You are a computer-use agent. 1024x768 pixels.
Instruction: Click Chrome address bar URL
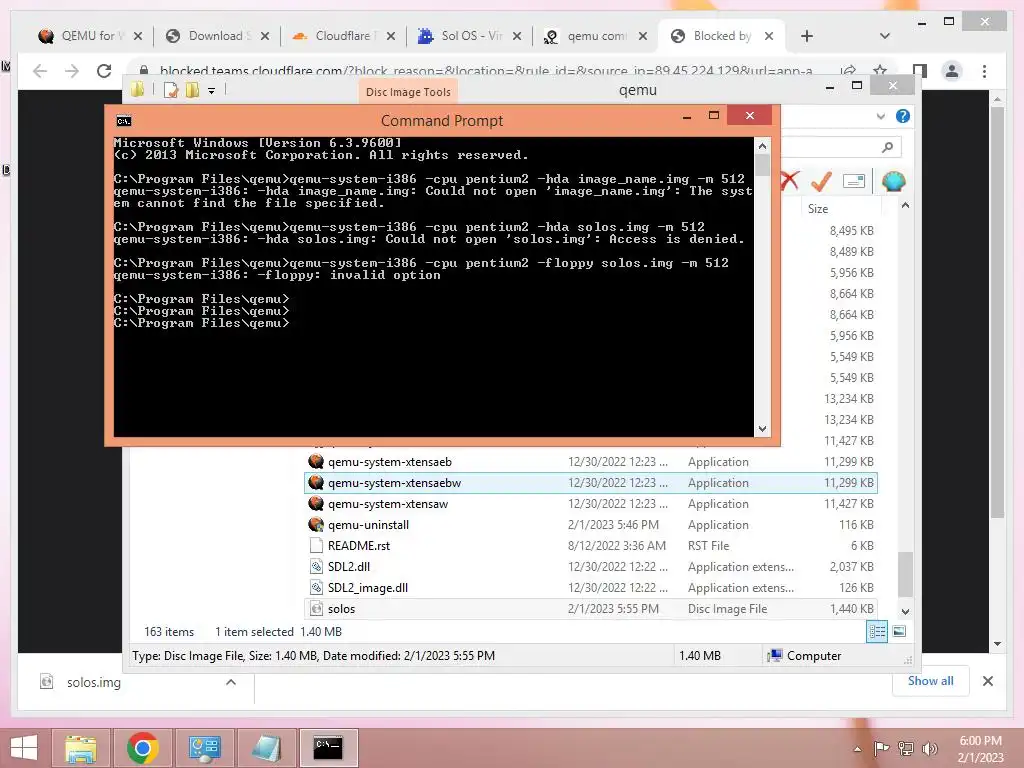tap(486, 71)
